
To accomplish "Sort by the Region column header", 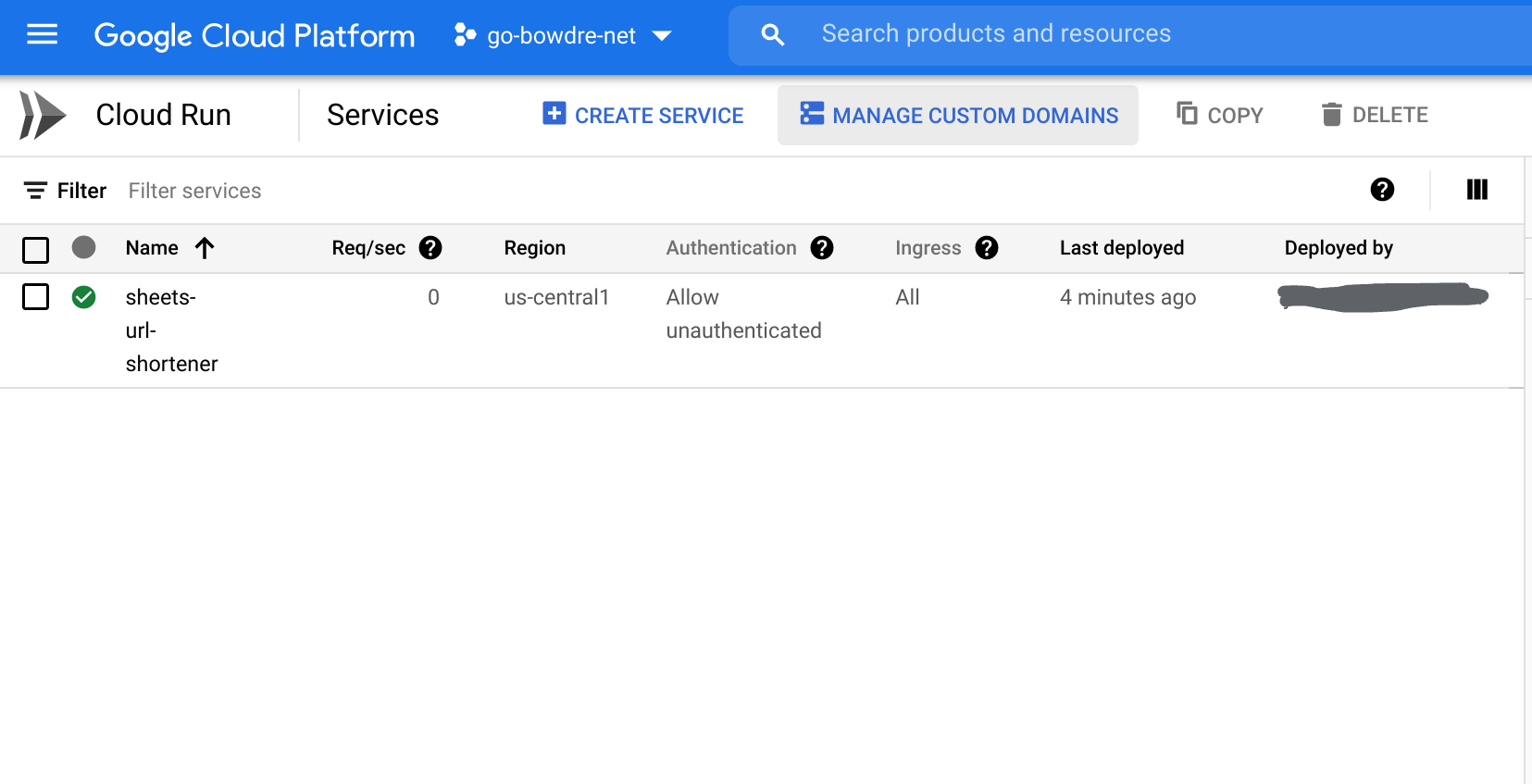I will click(535, 248).
